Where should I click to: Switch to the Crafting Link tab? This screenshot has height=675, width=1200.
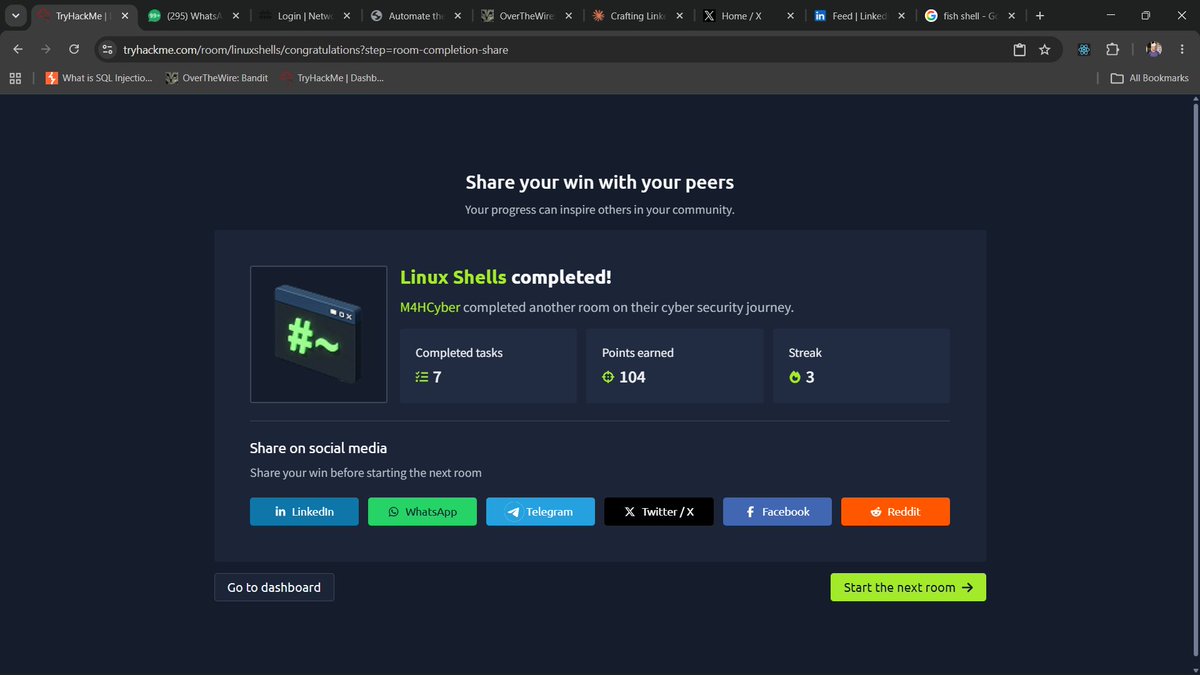coord(636,16)
